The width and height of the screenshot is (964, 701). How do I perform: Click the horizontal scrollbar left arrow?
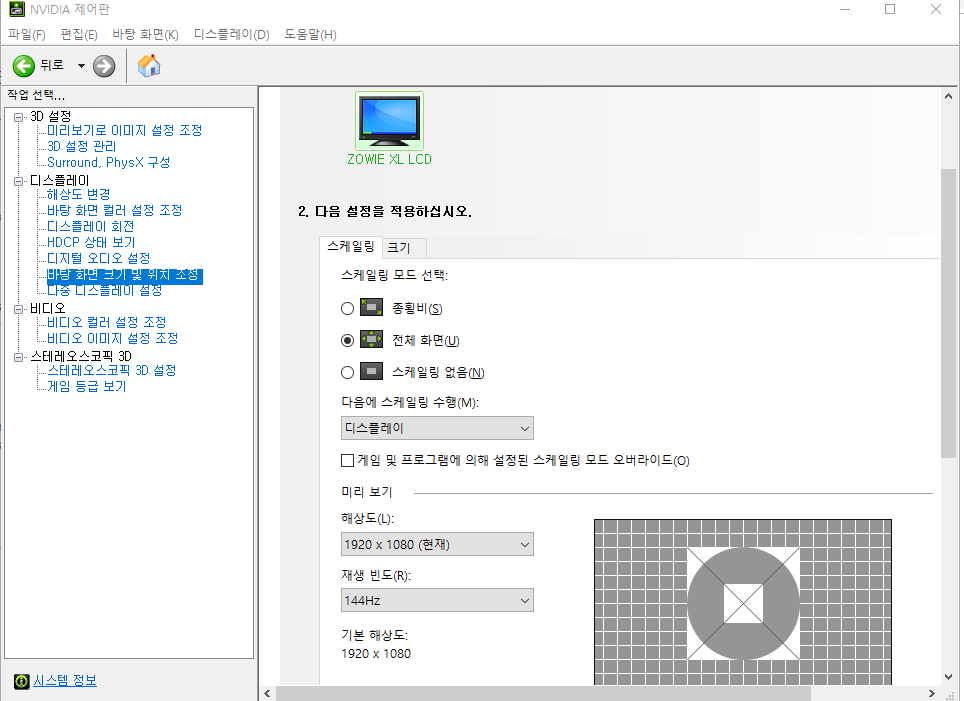coord(267,693)
